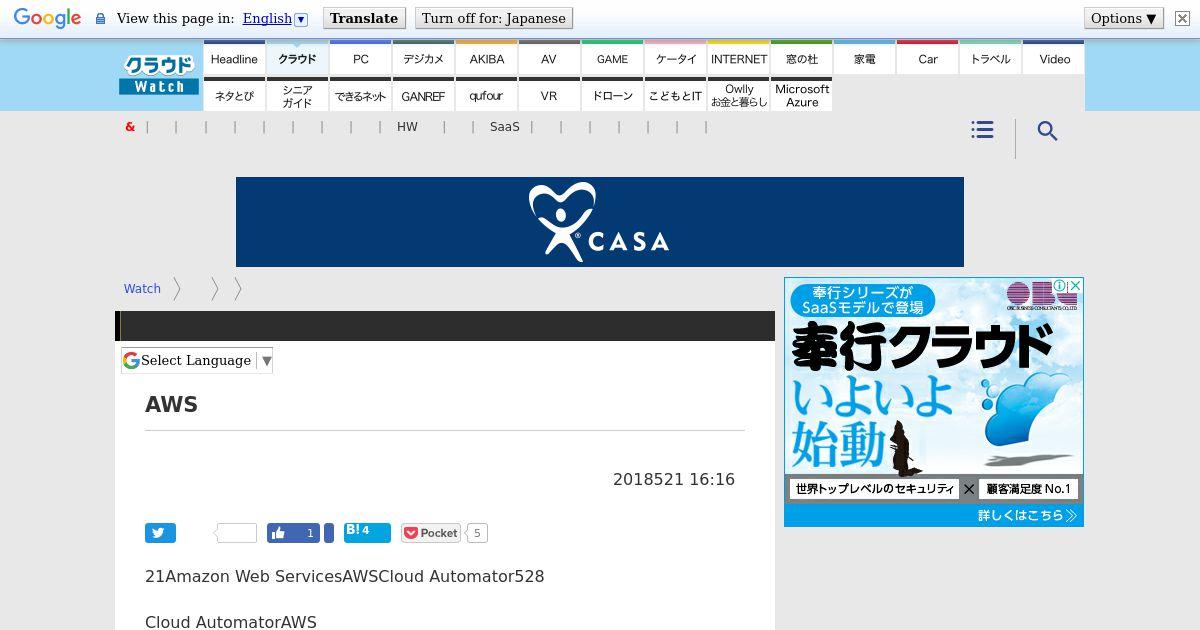
Task: Open the Owlly お金と暮らし tab
Action: [x=739, y=96]
